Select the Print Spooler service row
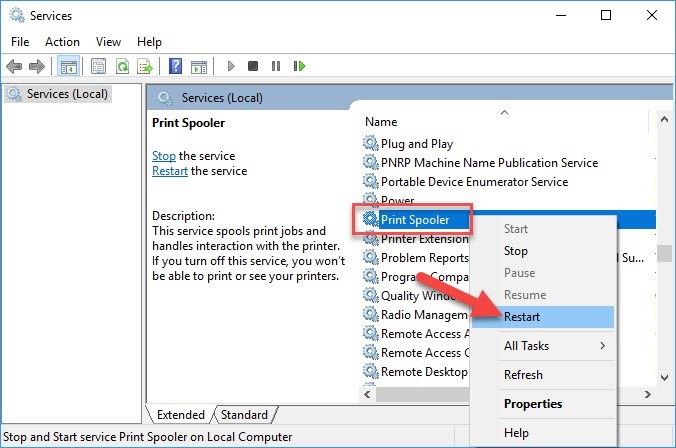The width and height of the screenshot is (676, 448). click(x=415, y=219)
